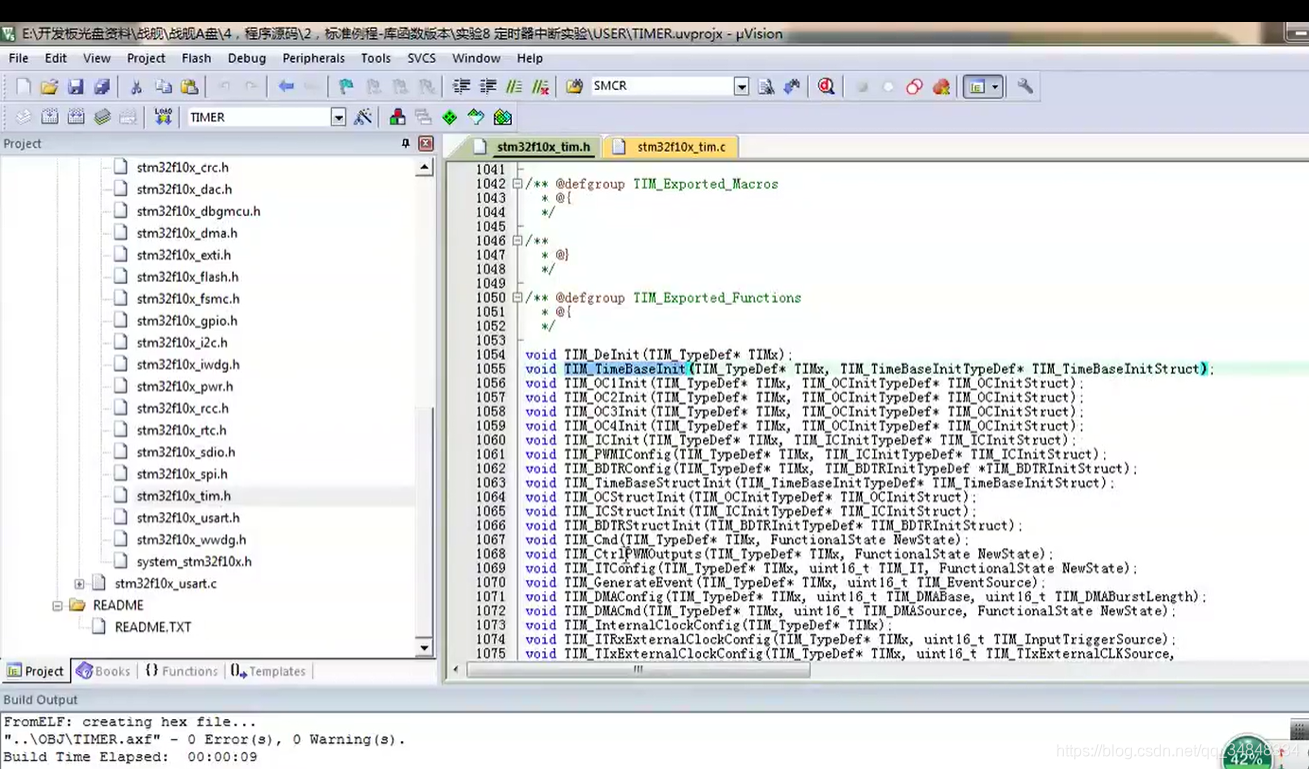Uncomment selection icon with red x
Screen dimensions: 1309x769
[541, 87]
